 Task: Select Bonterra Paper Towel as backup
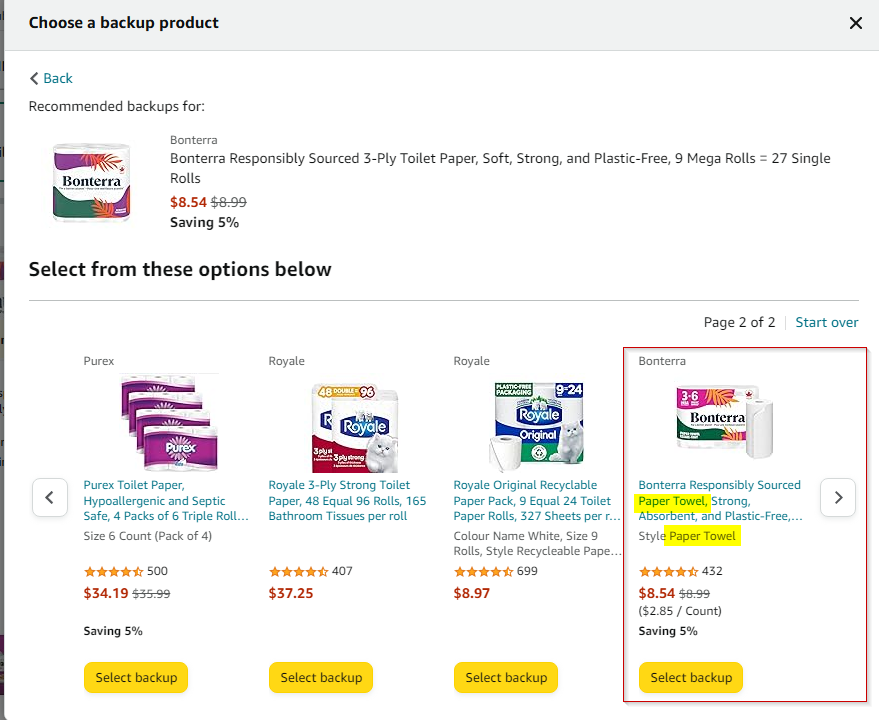tap(691, 677)
